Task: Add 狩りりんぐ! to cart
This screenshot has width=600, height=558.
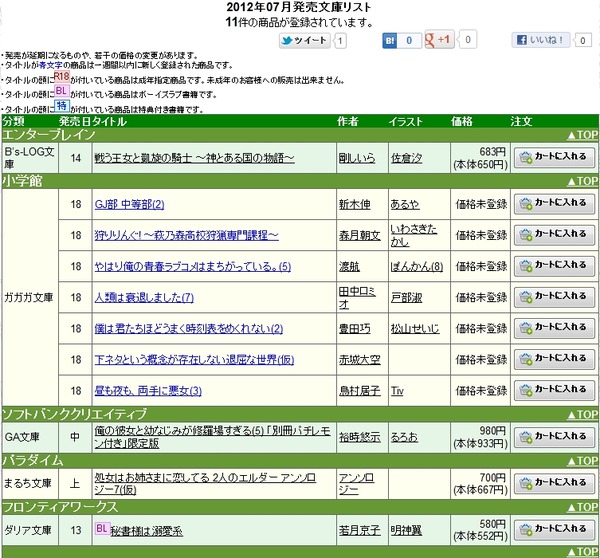Action: pos(554,235)
